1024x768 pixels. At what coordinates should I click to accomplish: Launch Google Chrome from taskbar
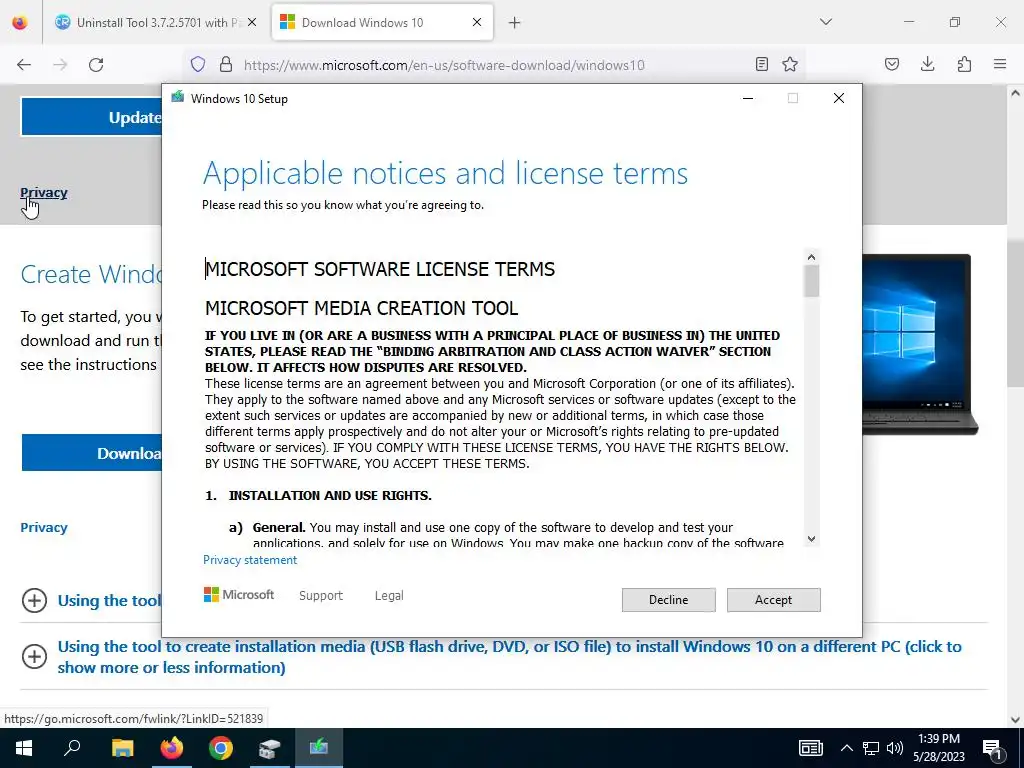click(221, 748)
